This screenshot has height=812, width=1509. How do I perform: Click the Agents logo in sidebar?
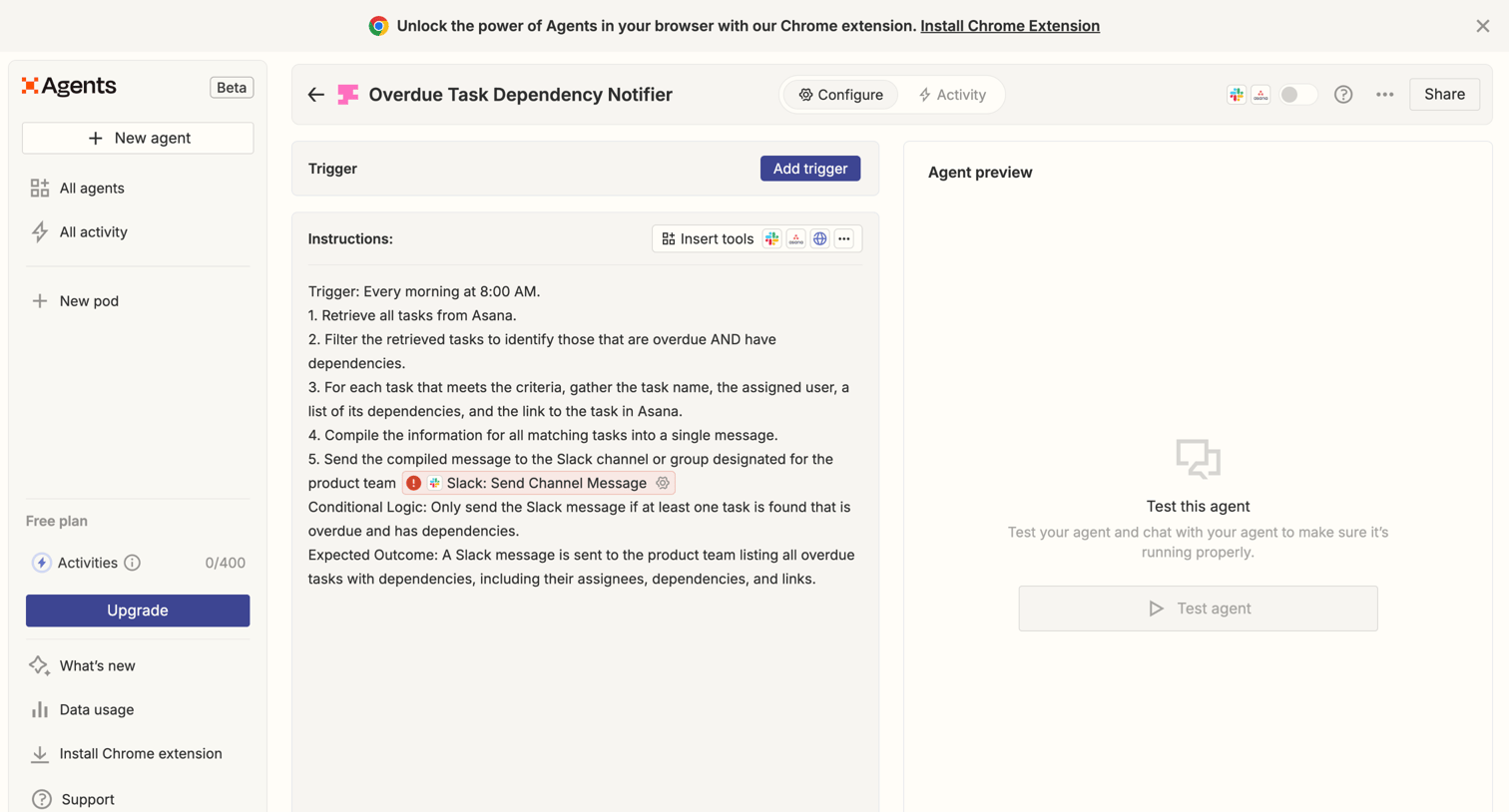[69, 86]
